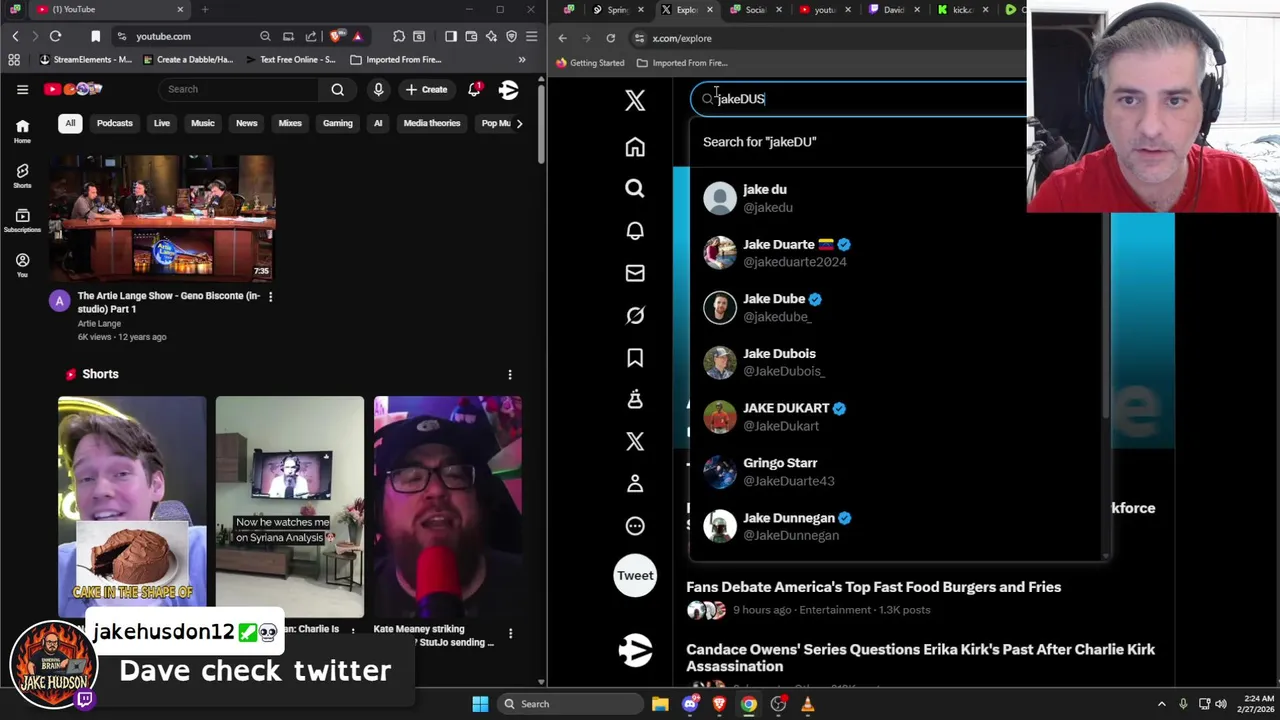This screenshot has height=720, width=1280.
Task: Open options for Kate Meaney short
Action: pyautogui.click(x=510, y=633)
